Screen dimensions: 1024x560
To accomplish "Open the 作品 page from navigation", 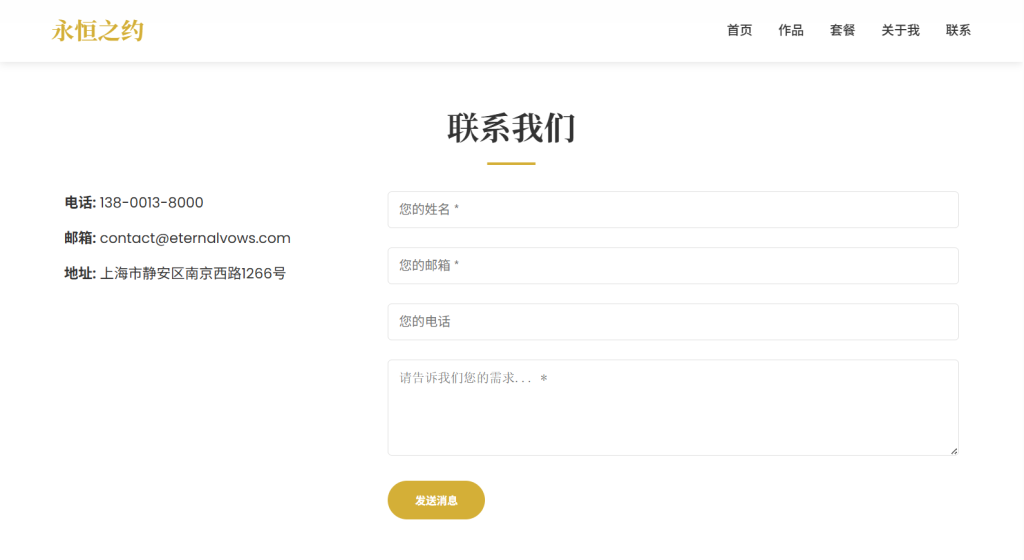I will [791, 31].
